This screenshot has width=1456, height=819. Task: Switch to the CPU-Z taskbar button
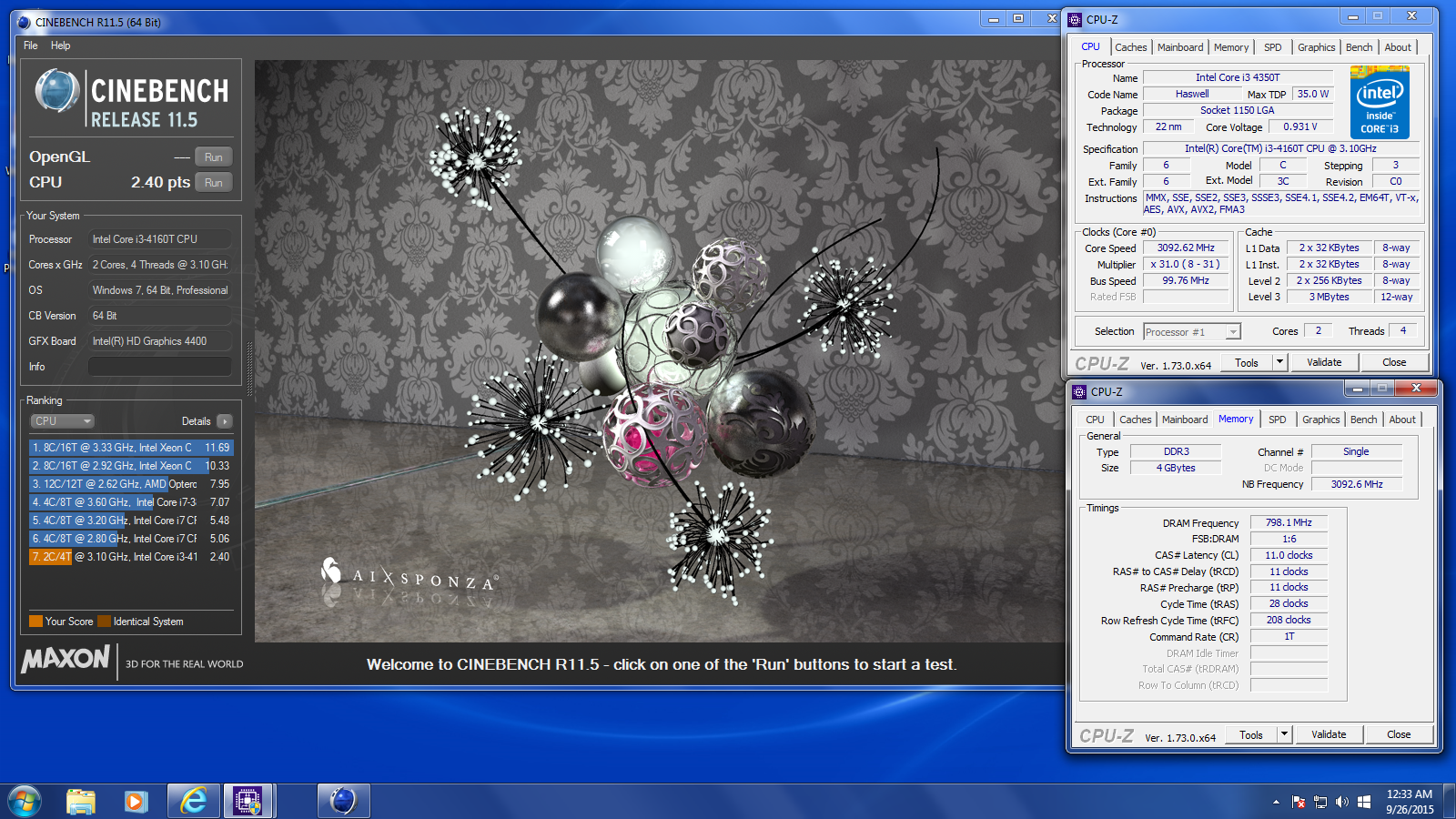[248, 802]
